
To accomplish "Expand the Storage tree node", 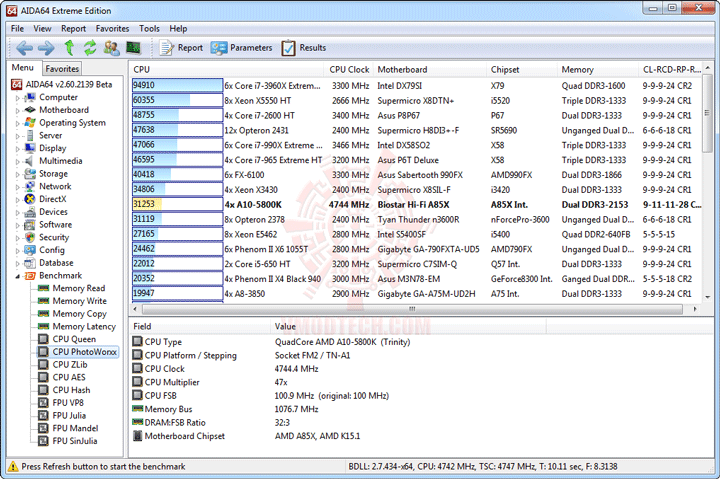I will [x=17, y=174].
